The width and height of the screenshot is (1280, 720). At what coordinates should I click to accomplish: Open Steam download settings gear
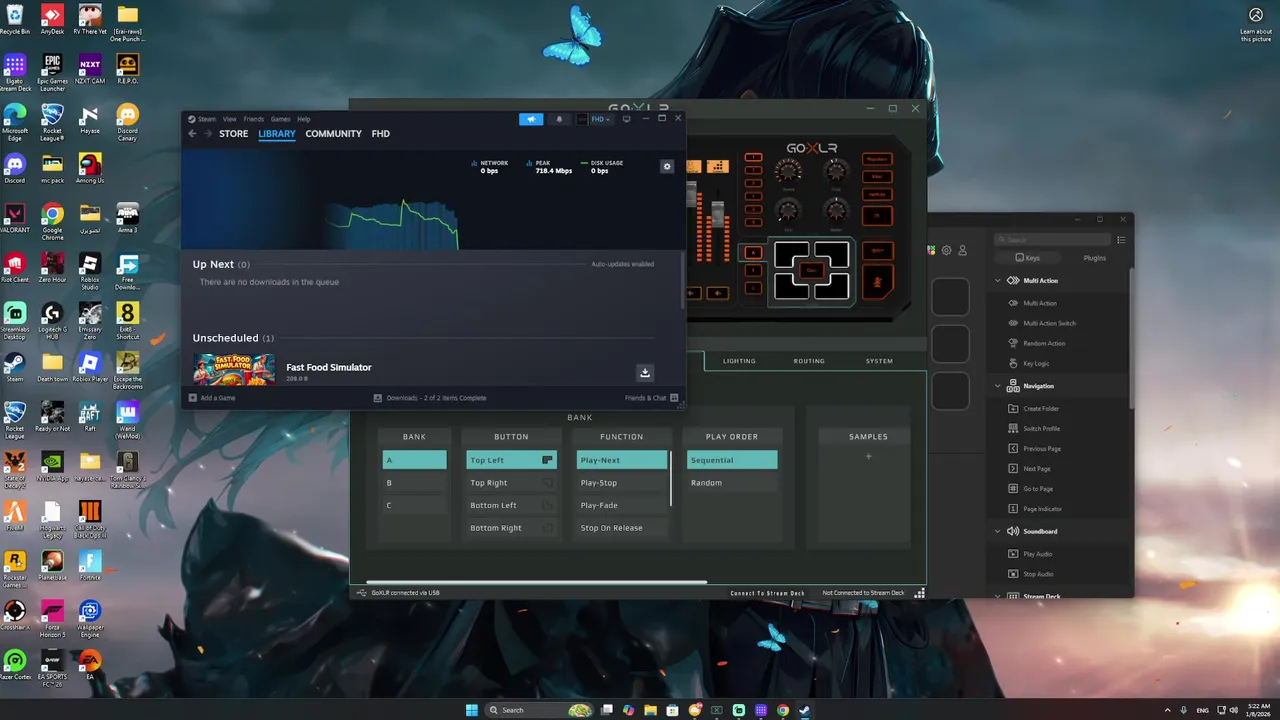[667, 166]
